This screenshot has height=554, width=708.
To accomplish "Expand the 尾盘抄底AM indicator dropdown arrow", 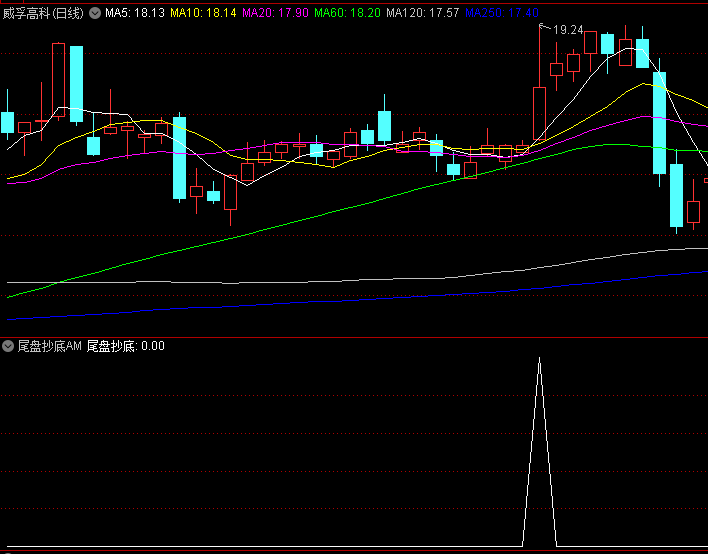I will click(8, 346).
